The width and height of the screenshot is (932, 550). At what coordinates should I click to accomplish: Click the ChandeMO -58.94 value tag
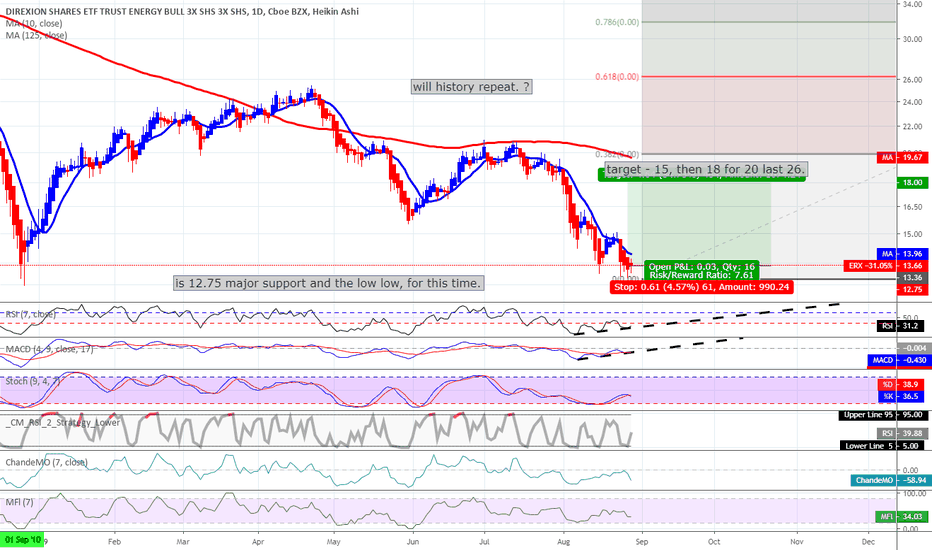[x=889, y=480]
